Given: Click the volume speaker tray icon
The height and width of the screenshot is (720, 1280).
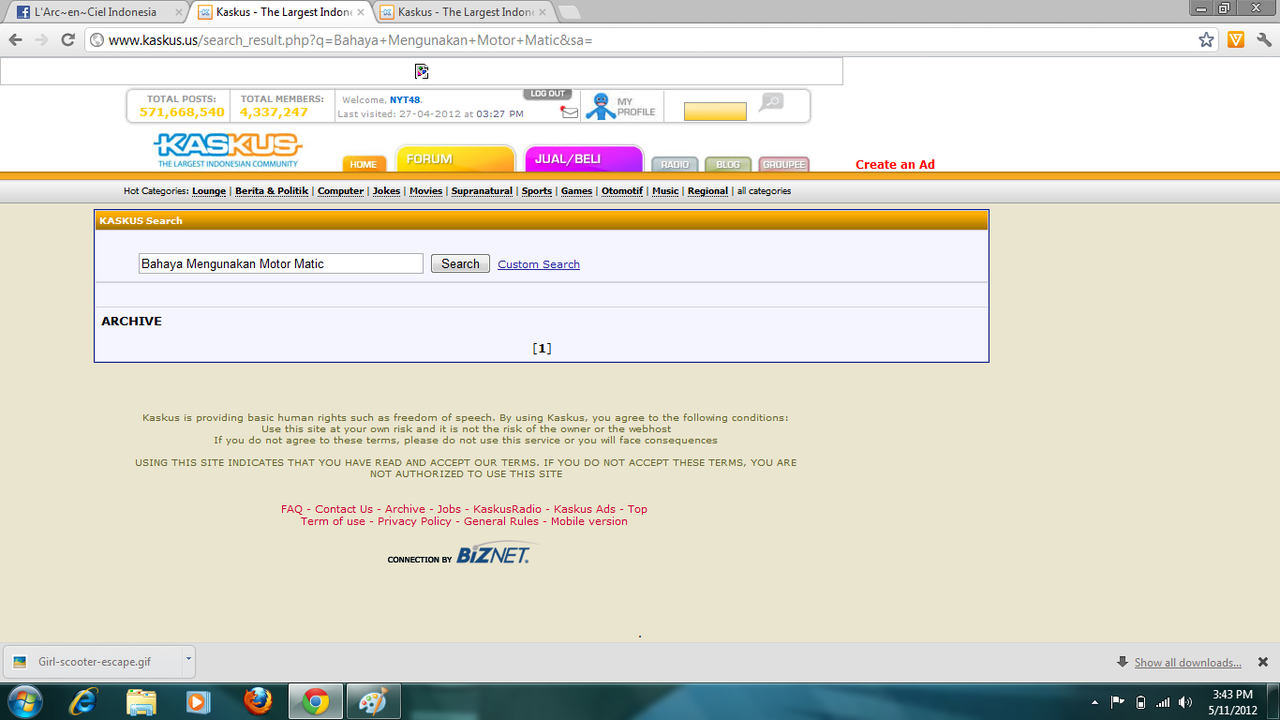Looking at the screenshot, I should pos(1185,702).
